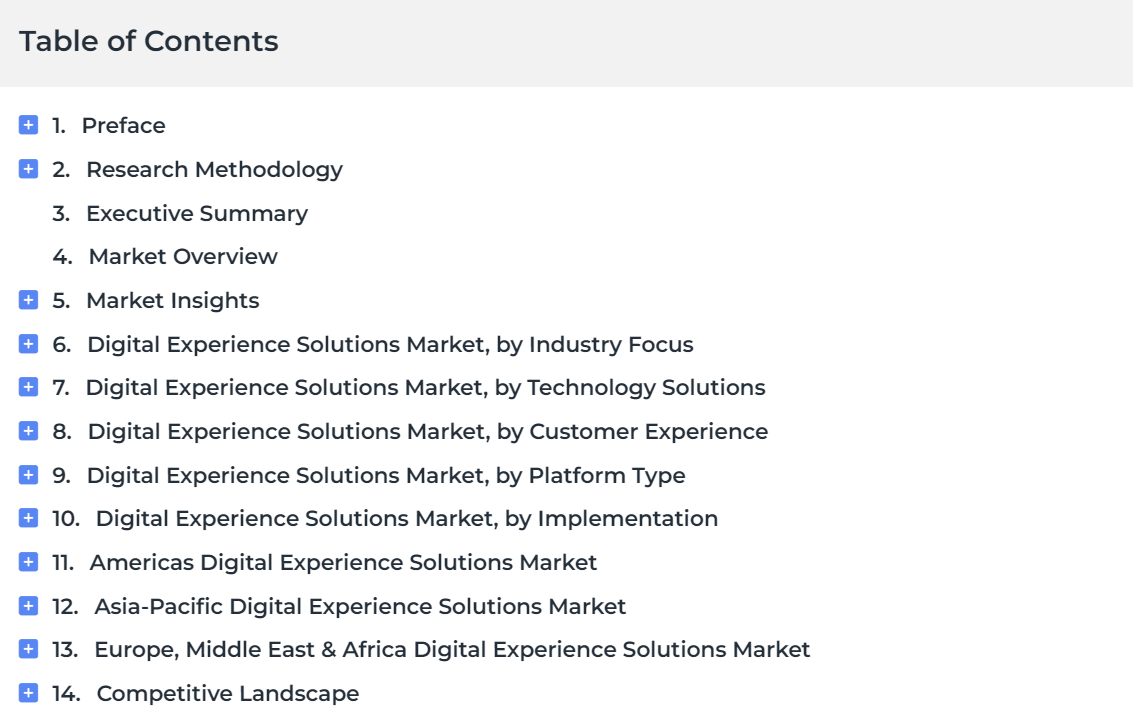Click Digital Experience Solutions by Implementation text
This screenshot has height=714, width=1133.
[x=407, y=519]
